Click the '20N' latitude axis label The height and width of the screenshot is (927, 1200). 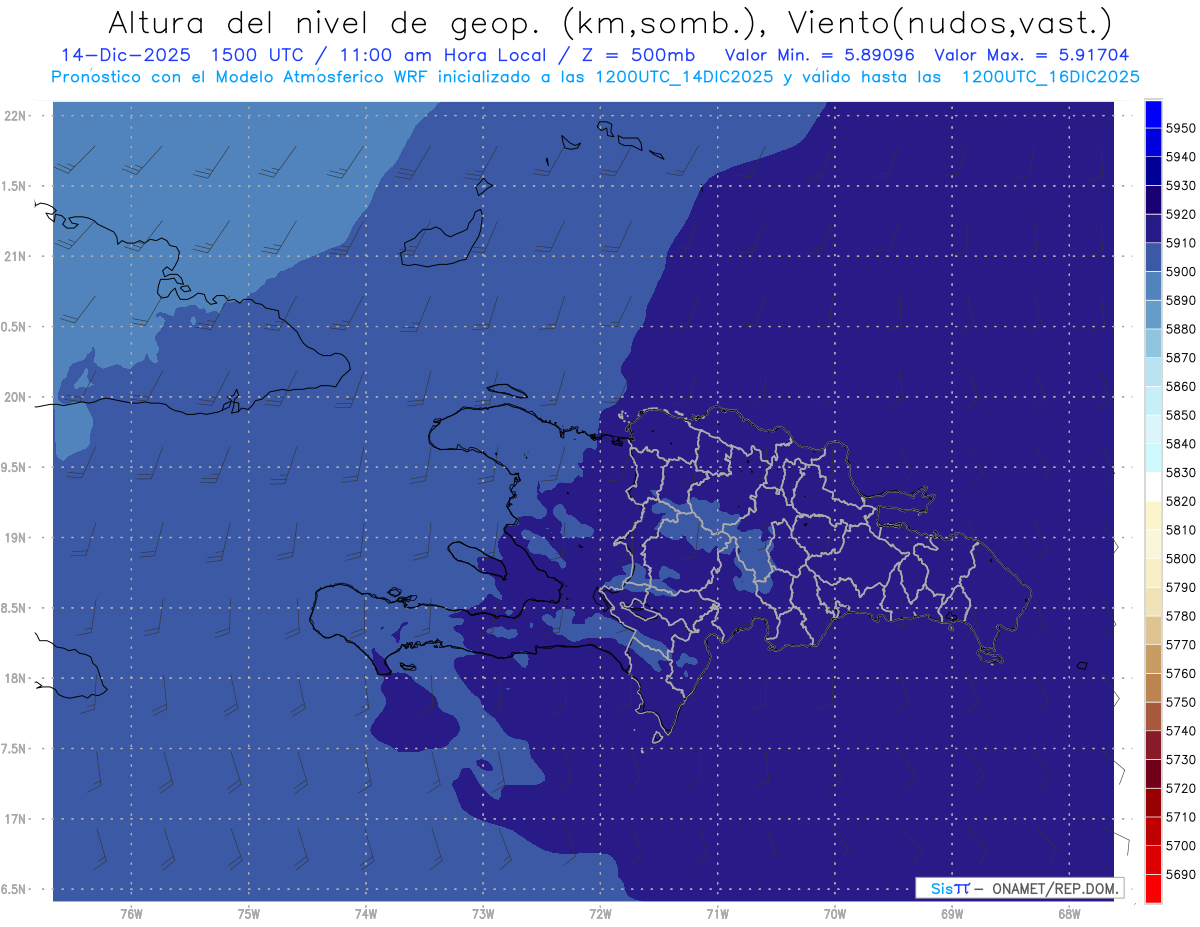[15, 397]
